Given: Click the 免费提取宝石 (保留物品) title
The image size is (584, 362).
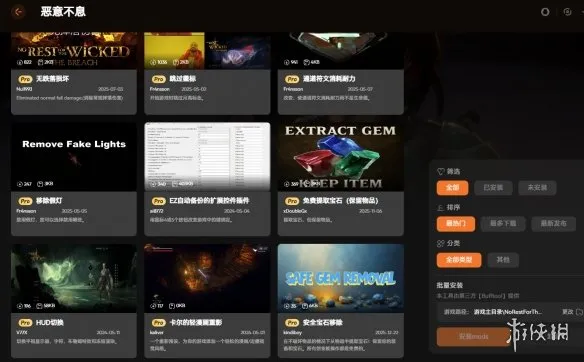Looking at the screenshot, I should [340, 201].
